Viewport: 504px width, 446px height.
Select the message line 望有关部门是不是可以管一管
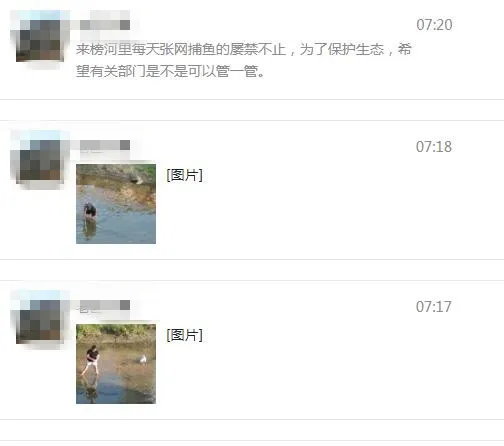click(170, 71)
